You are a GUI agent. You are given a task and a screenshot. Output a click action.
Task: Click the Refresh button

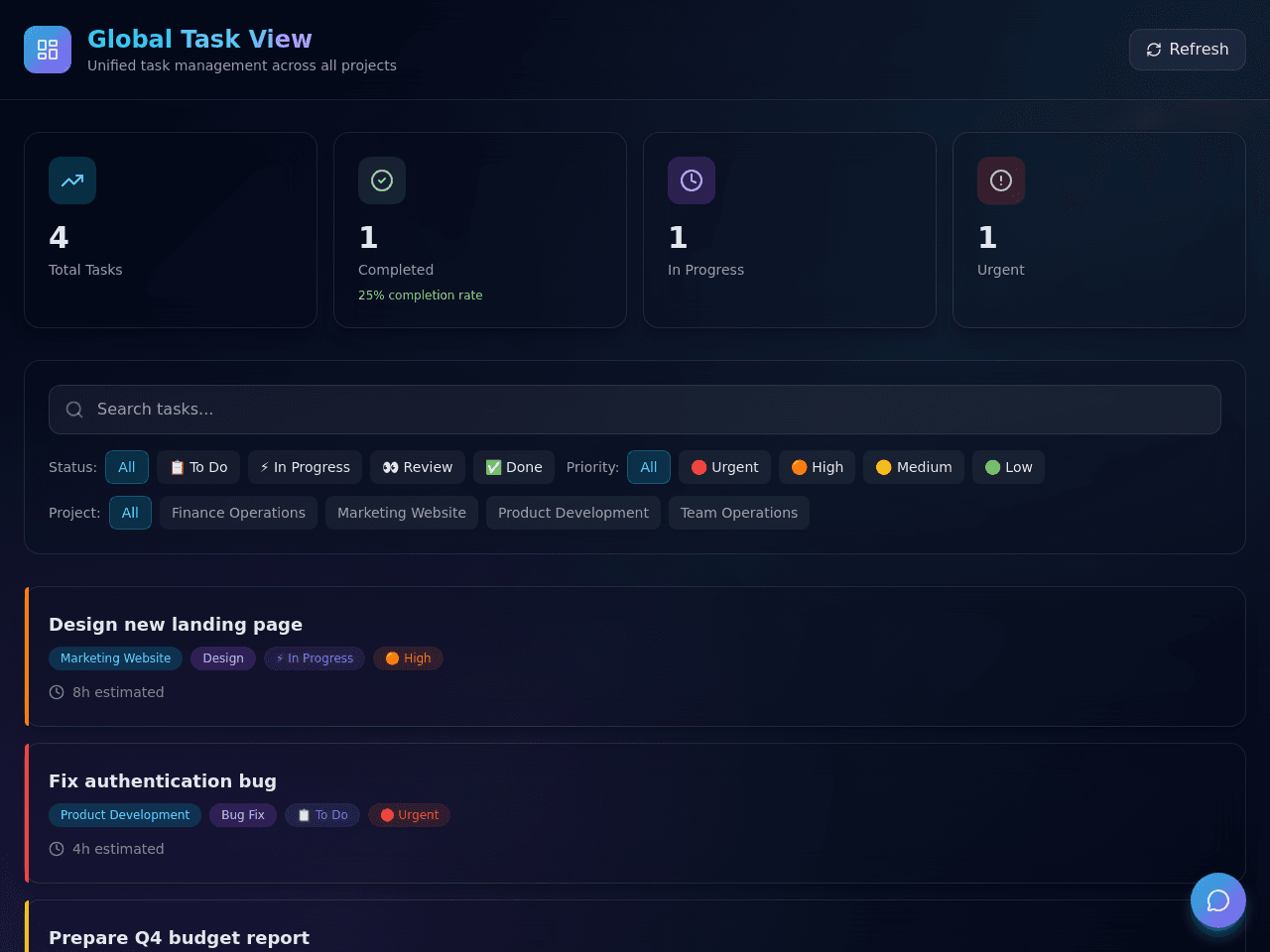(1187, 50)
